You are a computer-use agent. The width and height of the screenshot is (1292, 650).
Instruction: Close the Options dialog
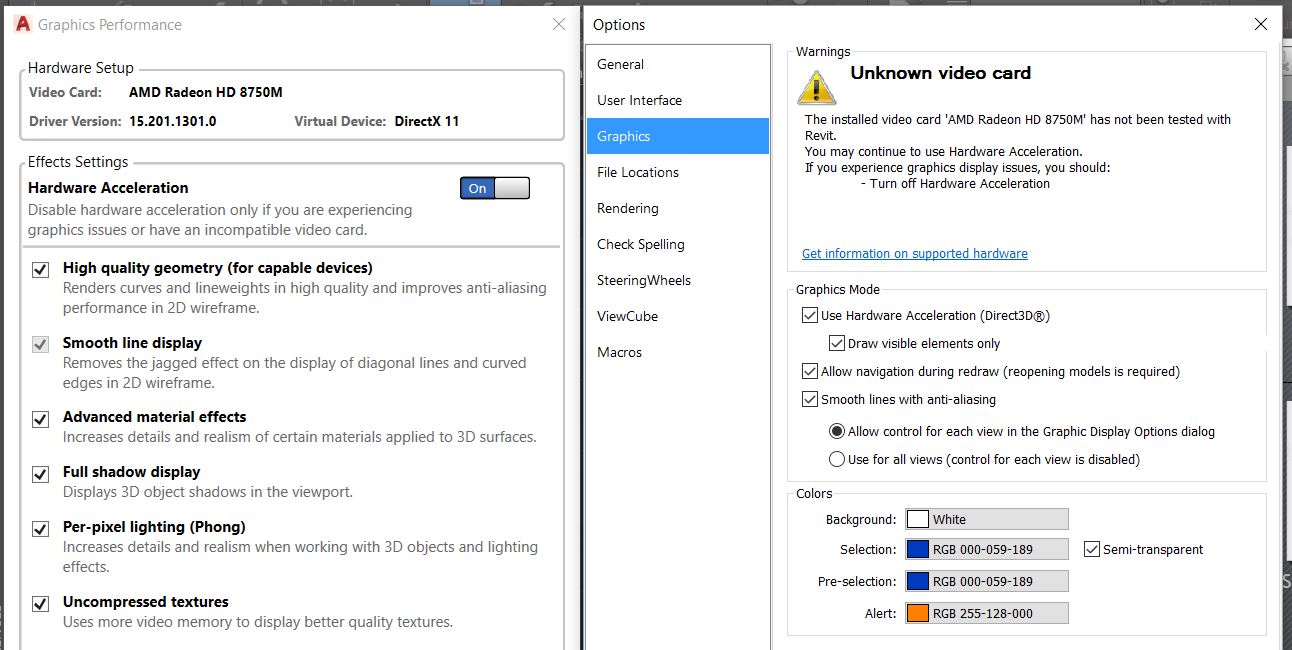click(1260, 24)
